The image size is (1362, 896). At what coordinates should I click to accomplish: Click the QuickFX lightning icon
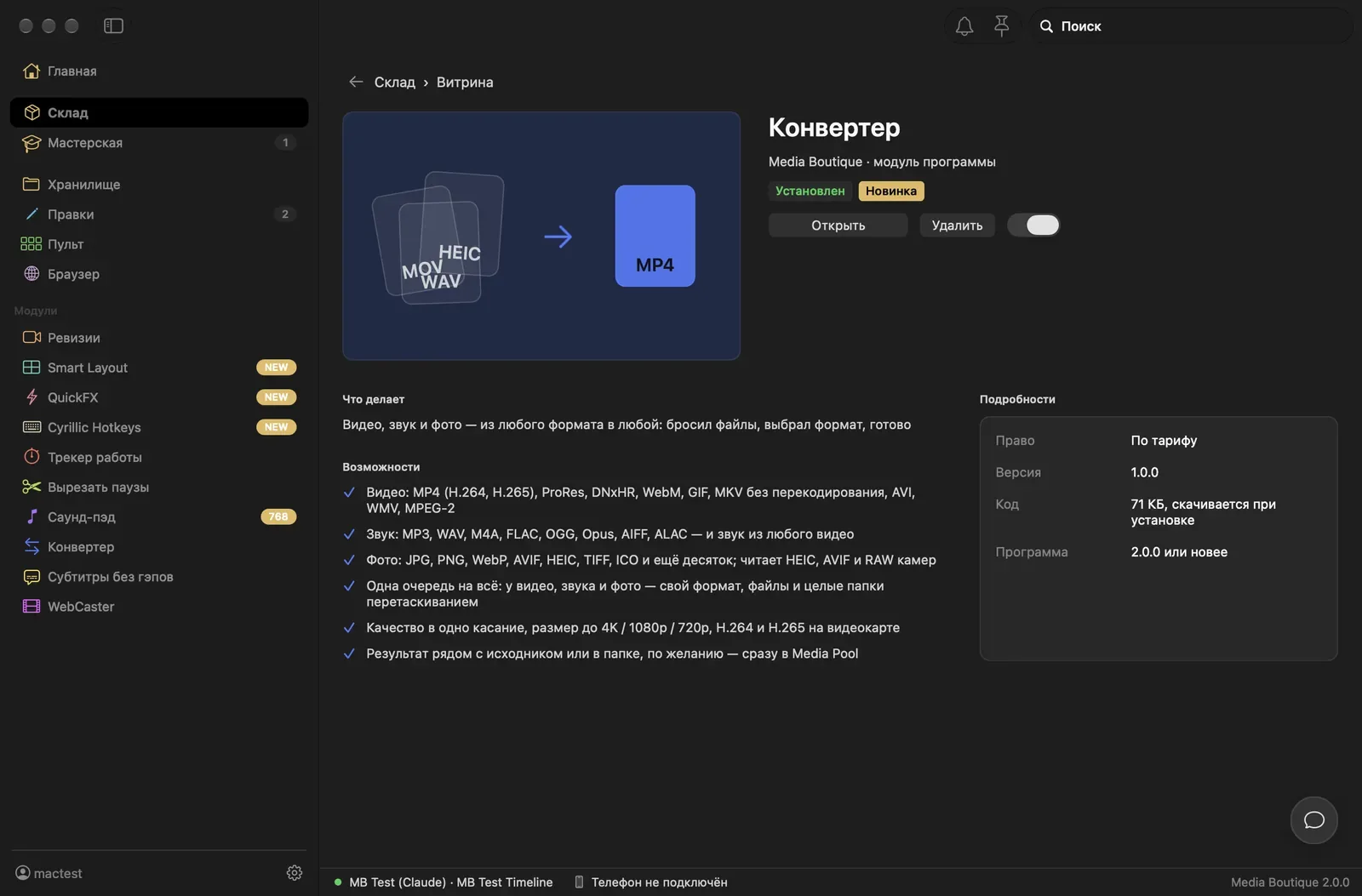click(31, 397)
